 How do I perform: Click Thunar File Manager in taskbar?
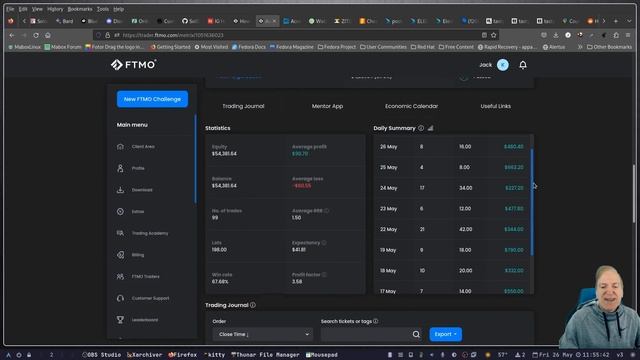pyautogui.click(x=265, y=355)
